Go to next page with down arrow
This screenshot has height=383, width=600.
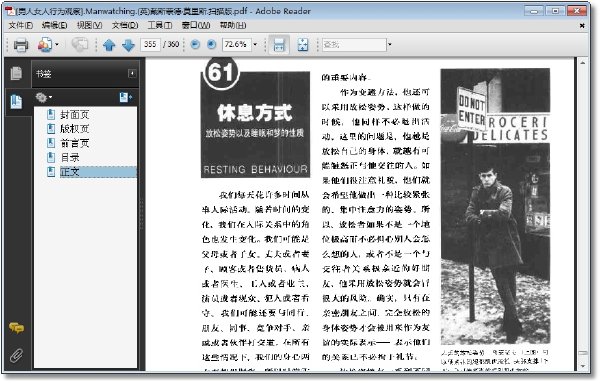tap(128, 45)
